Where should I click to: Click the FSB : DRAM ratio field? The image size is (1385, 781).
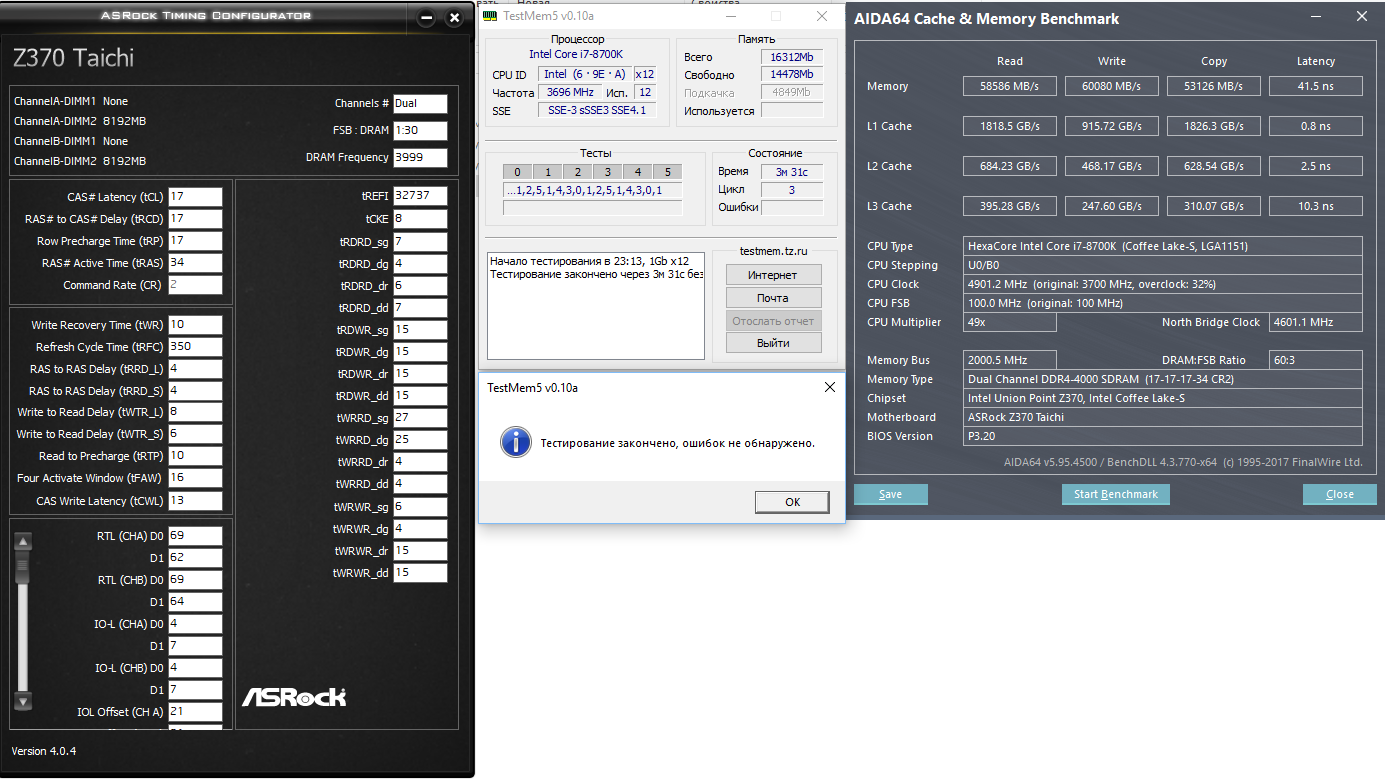pyautogui.click(x=420, y=131)
